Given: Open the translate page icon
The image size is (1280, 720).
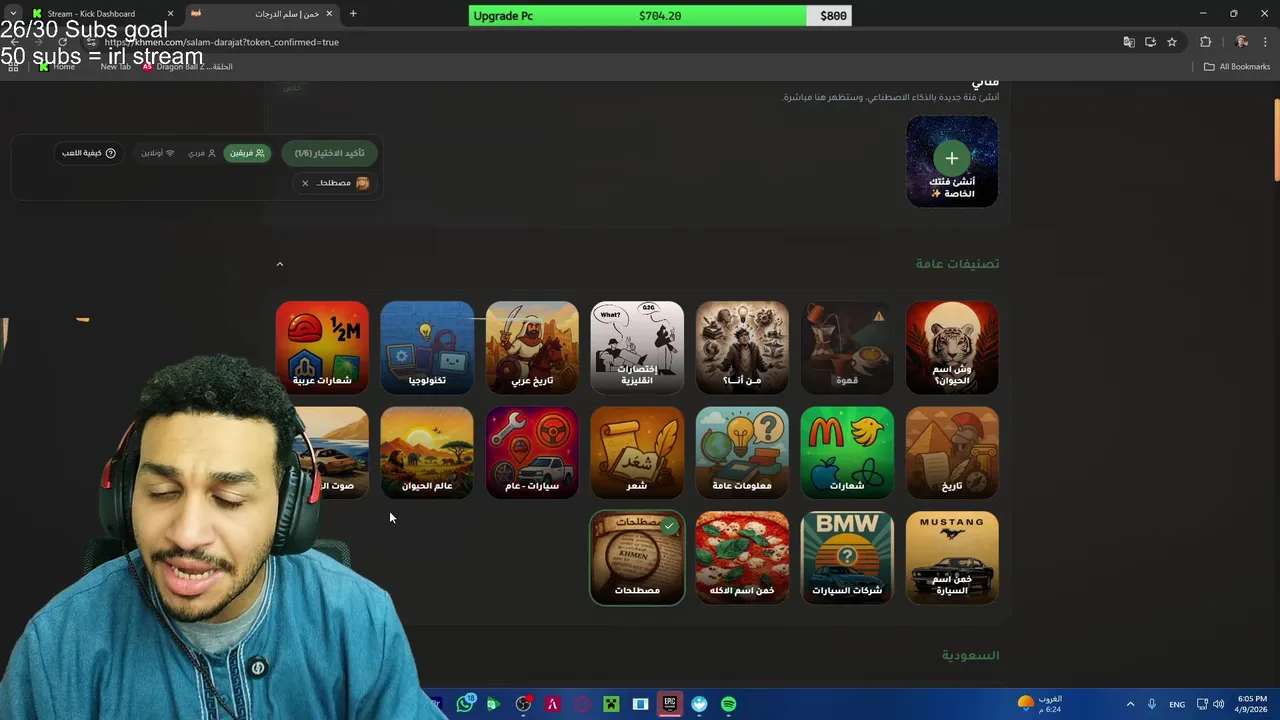Looking at the screenshot, I should point(1129,42).
